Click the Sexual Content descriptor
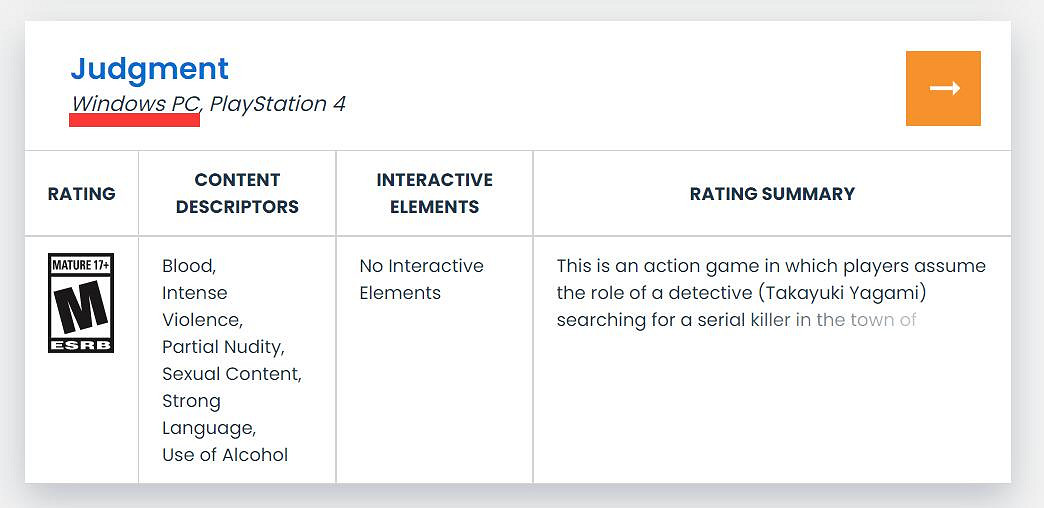This screenshot has width=1044, height=508. click(x=231, y=374)
